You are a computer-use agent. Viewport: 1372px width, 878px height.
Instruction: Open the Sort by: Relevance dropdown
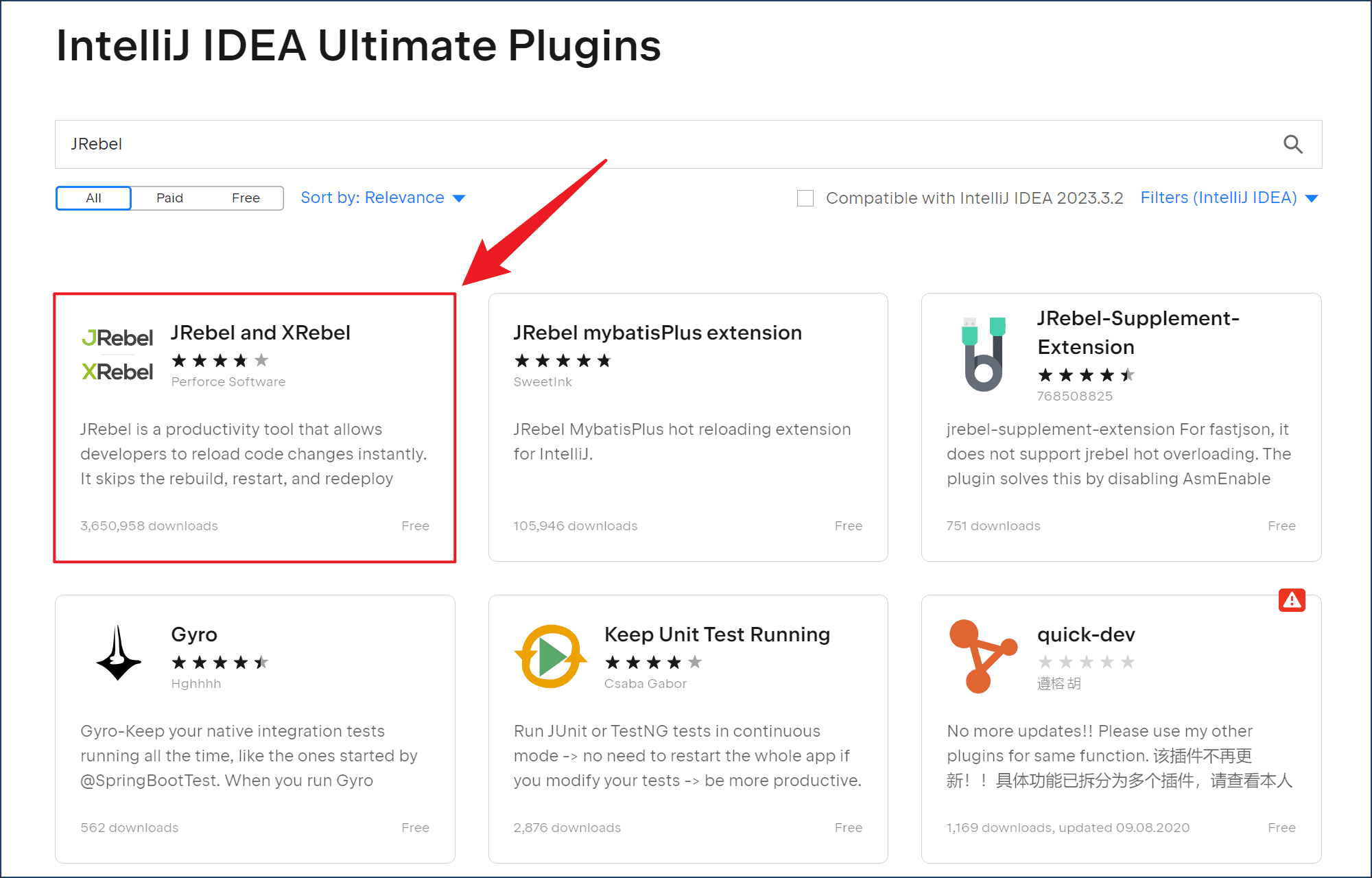(x=383, y=198)
